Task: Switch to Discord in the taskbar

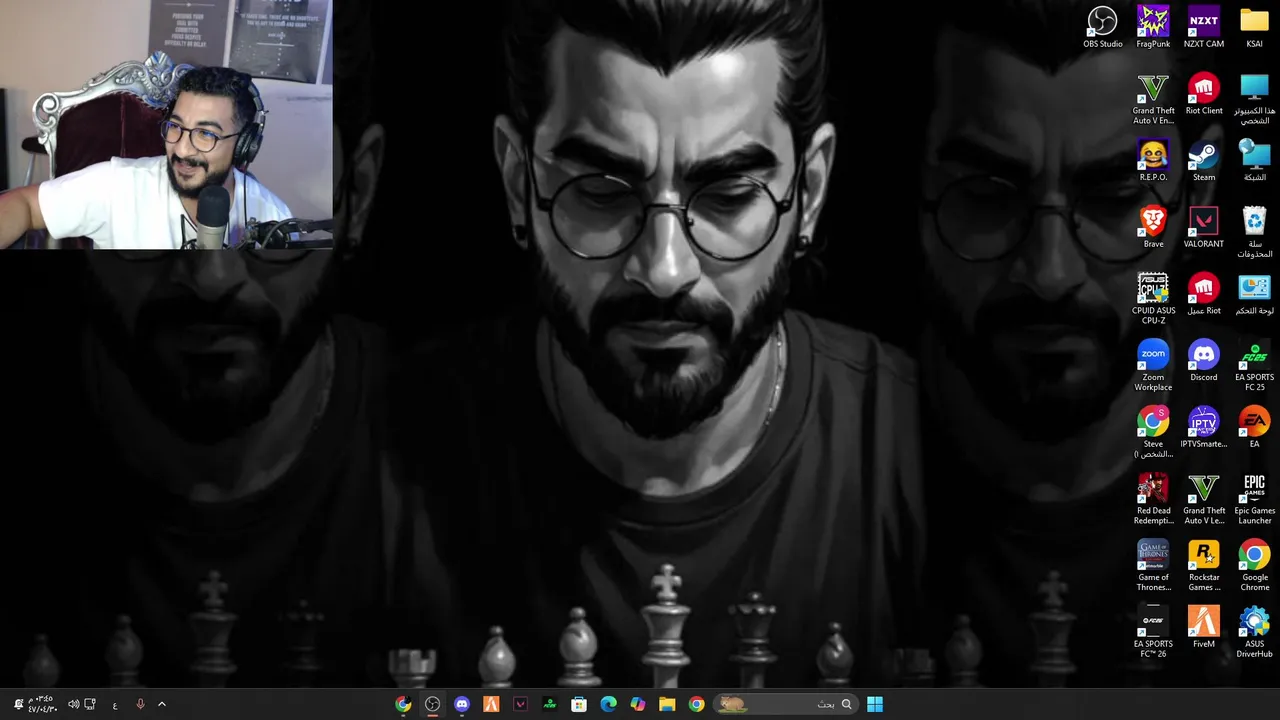Action: tap(461, 704)
